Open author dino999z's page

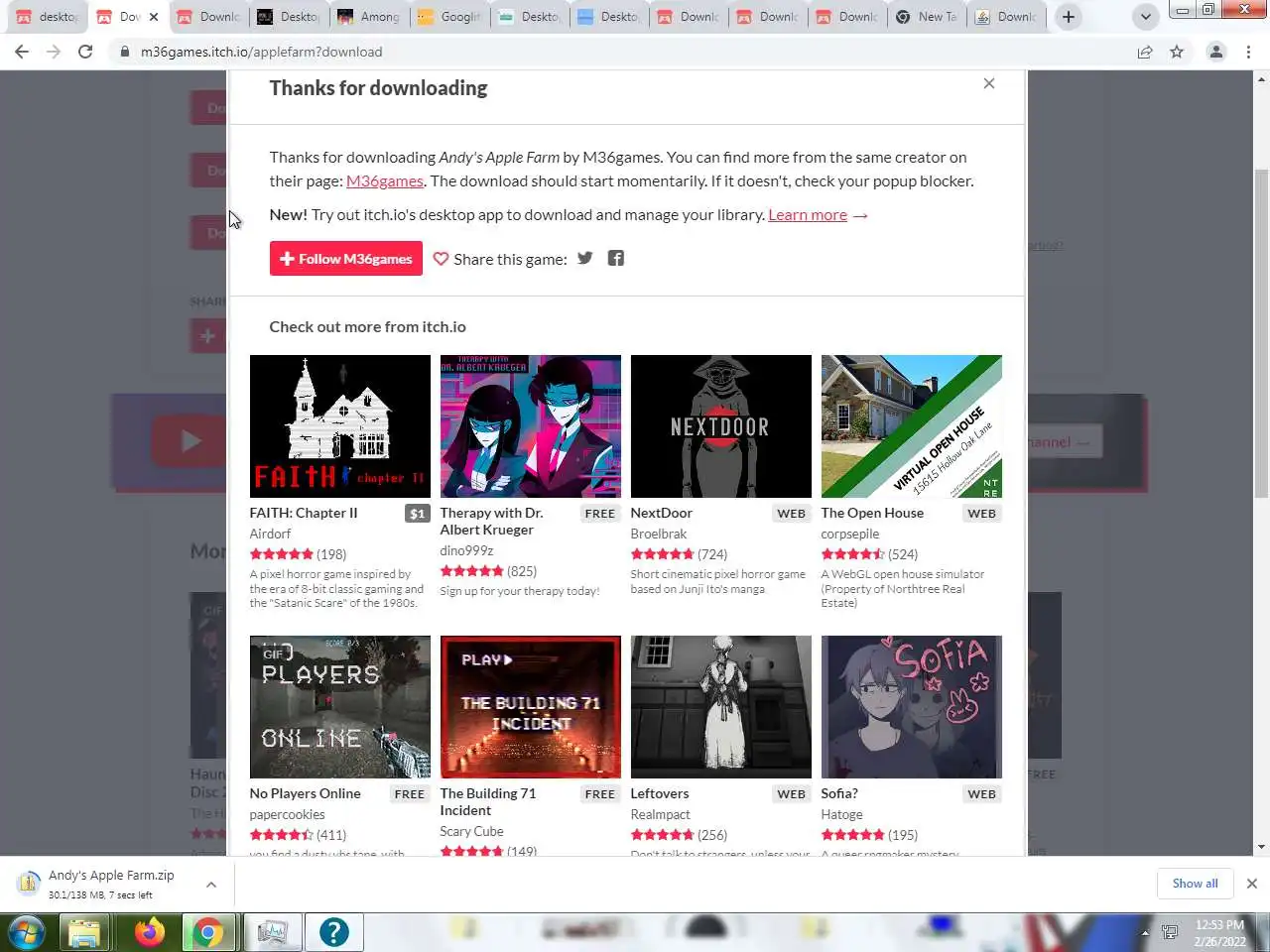(x=467, y=550)
